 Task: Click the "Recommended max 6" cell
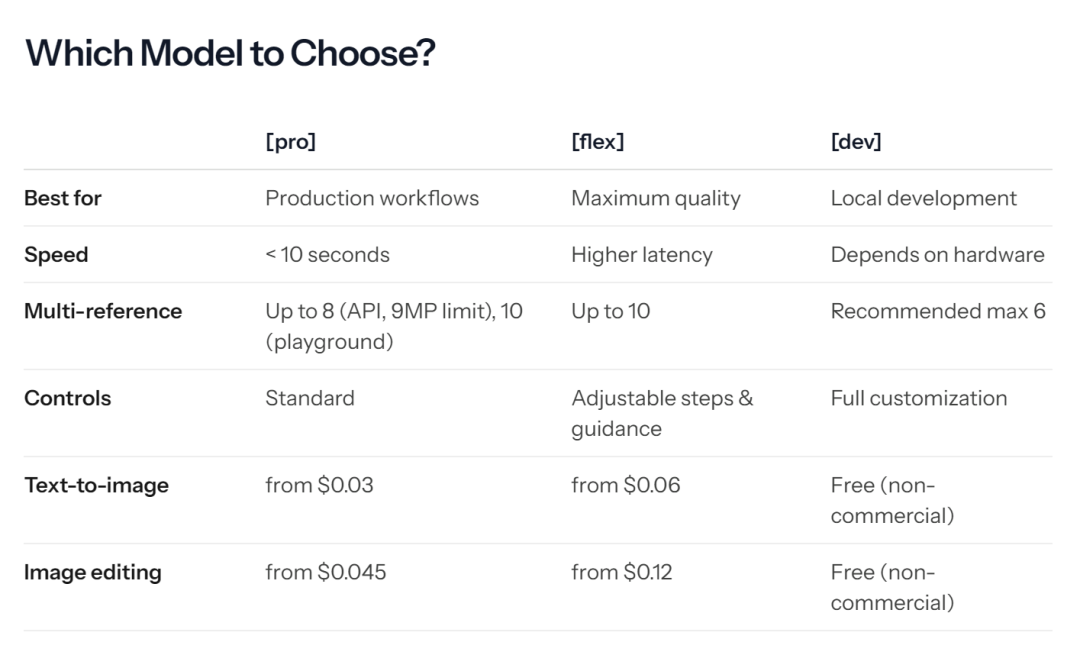click(x=938, y=311)
